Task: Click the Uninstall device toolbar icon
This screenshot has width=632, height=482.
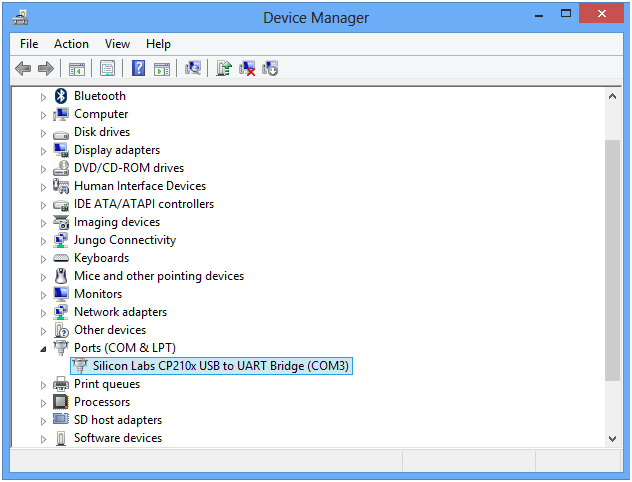Action: 247,68
